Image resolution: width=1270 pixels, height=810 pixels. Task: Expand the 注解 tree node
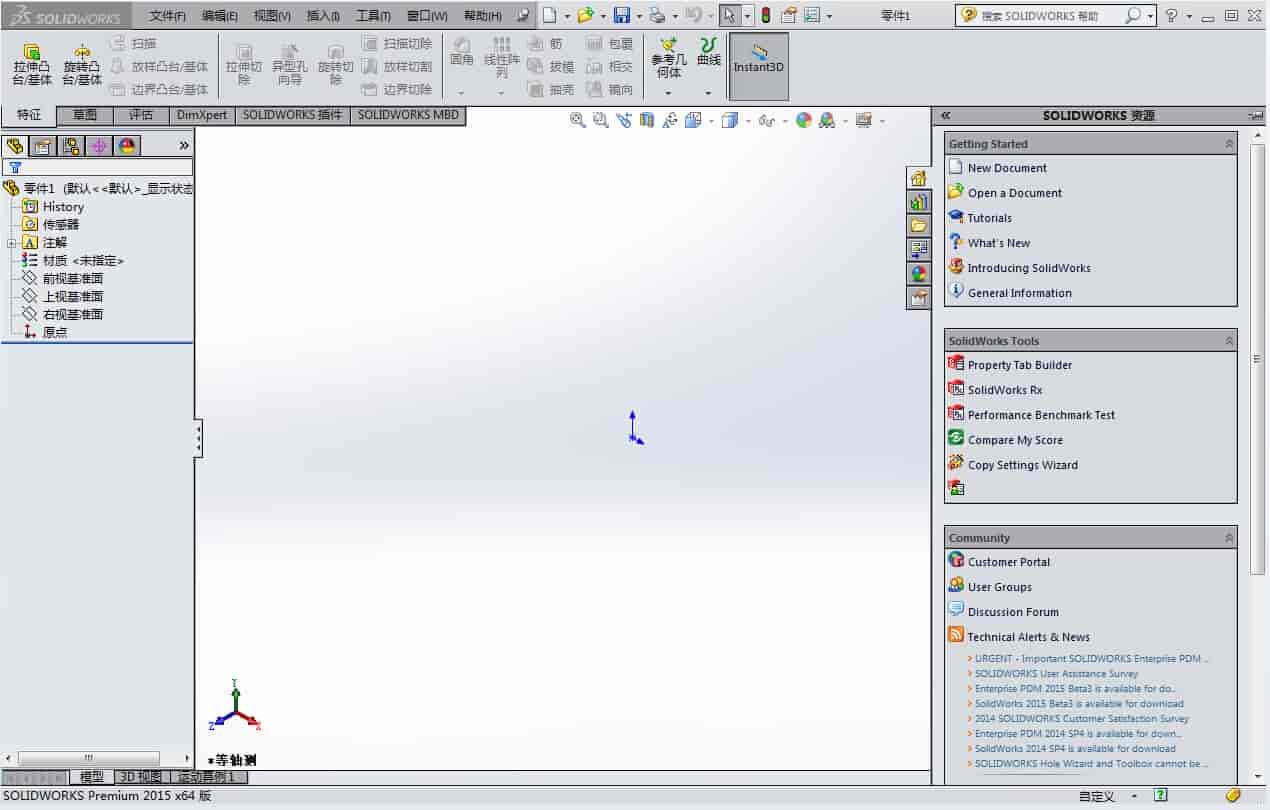coord(9,241)
